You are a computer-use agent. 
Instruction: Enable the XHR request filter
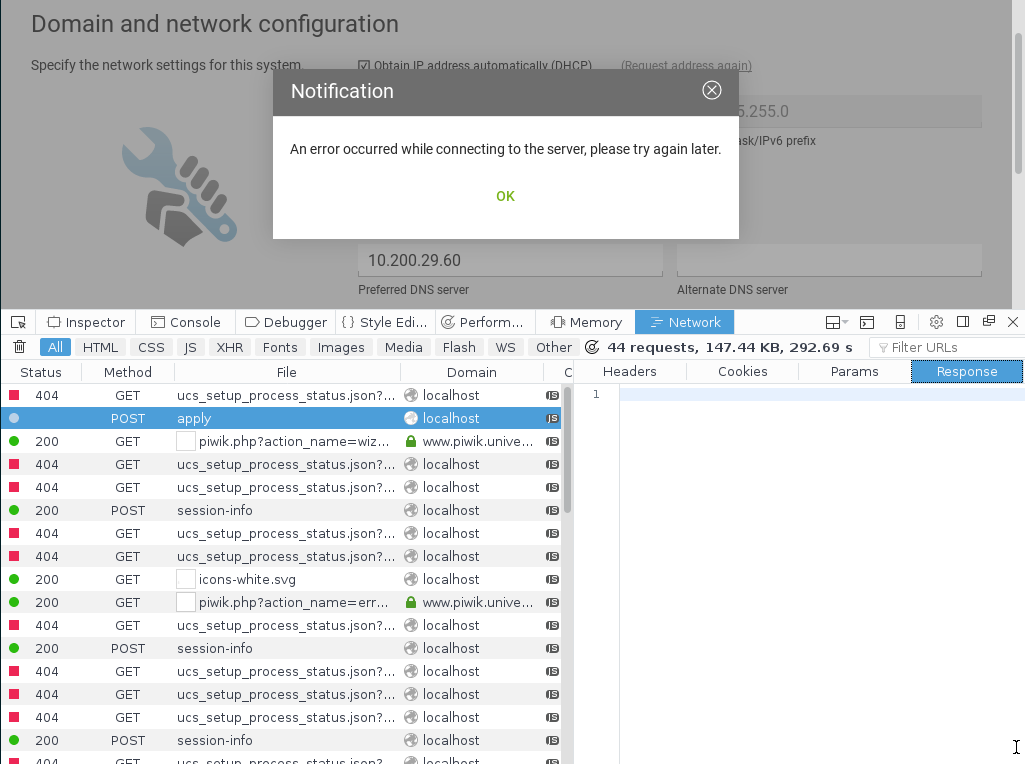coord(230,347)
